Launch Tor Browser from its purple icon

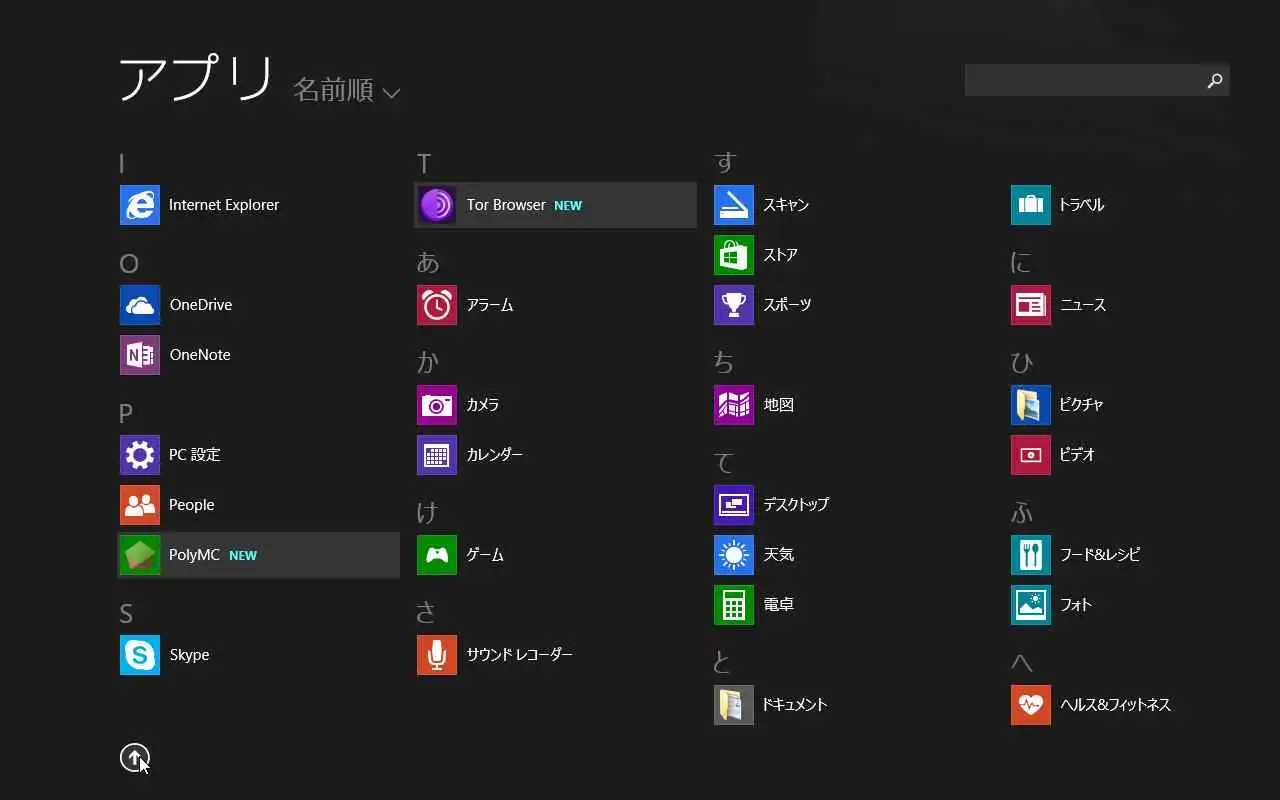coord(437,205)
